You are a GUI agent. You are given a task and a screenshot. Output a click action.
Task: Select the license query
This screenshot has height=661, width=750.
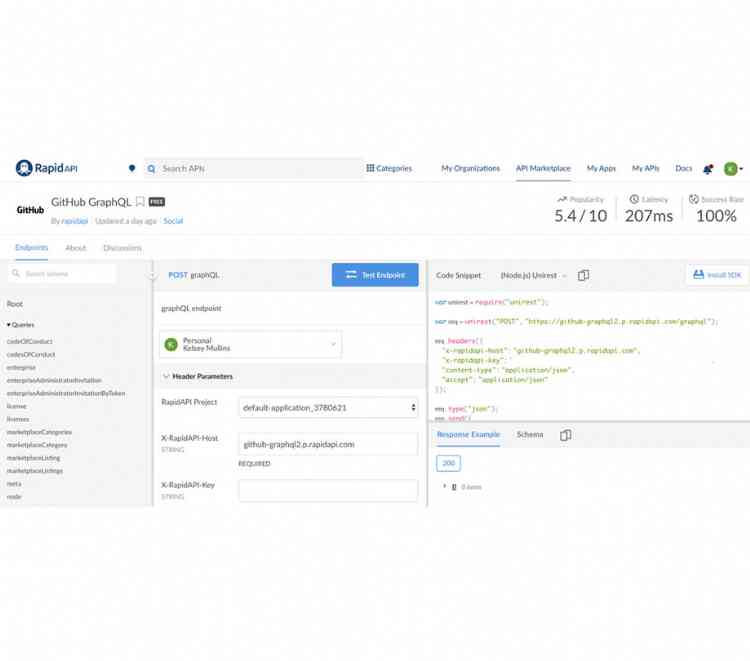[x=17, y=406]
